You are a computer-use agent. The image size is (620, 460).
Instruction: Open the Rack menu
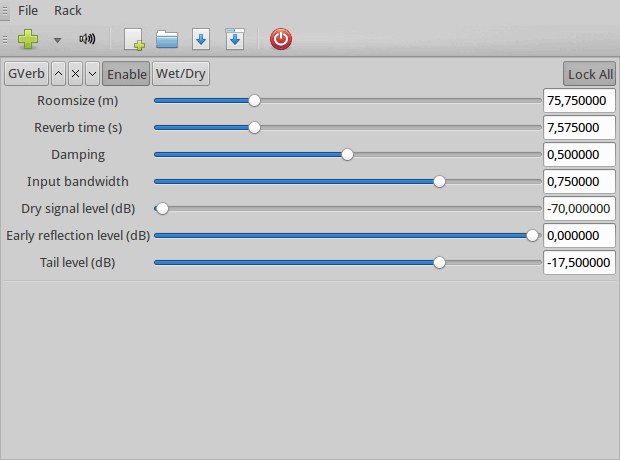click(68, 10)
